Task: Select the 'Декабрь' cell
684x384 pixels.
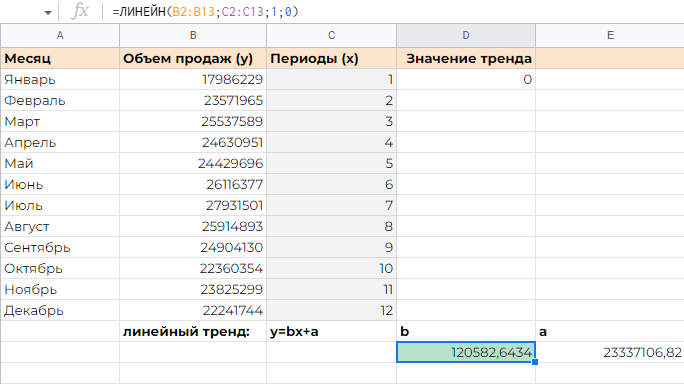Action: [60, 310]
